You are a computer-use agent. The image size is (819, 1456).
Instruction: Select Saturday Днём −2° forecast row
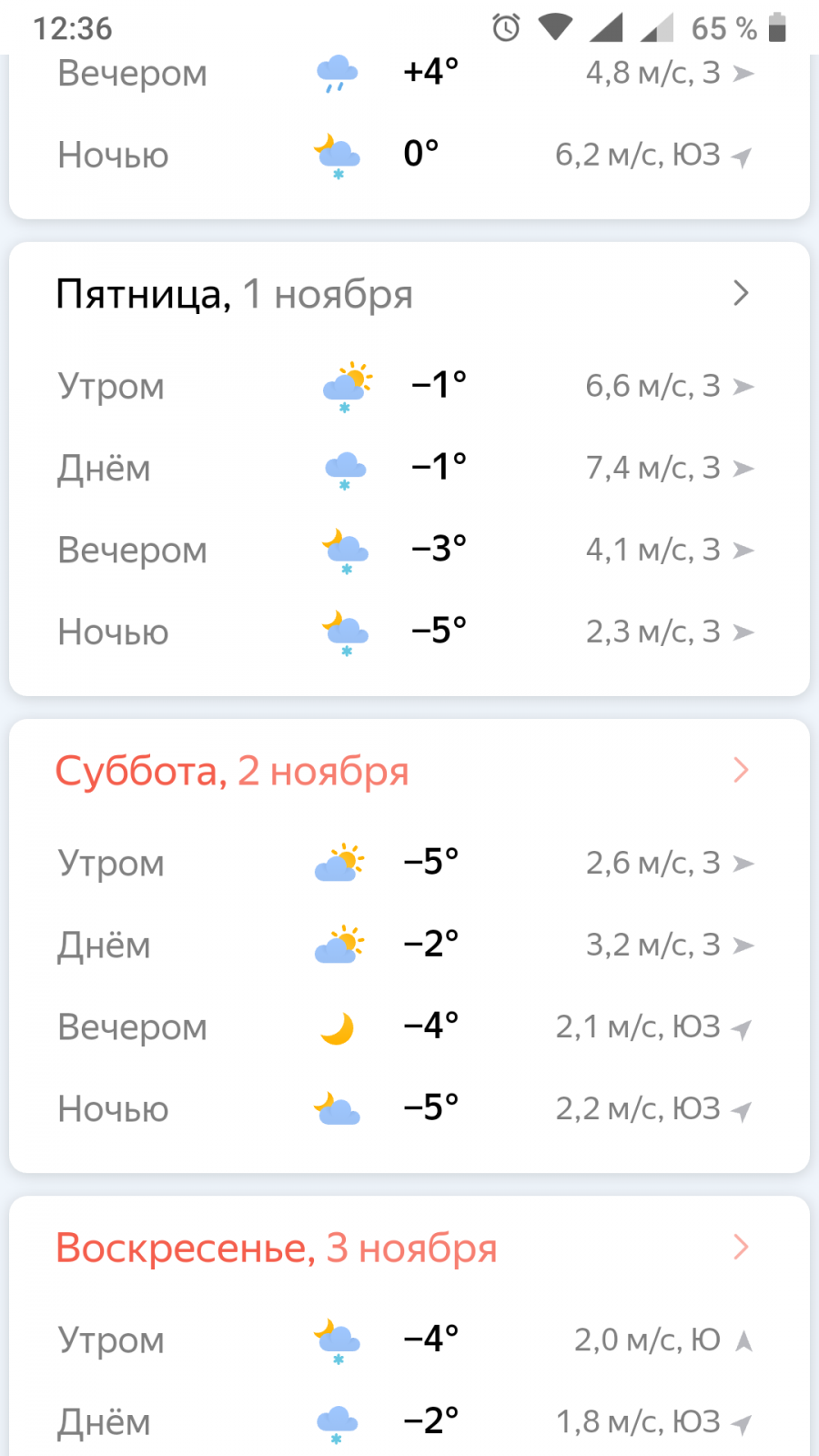[x=409, y=945]
